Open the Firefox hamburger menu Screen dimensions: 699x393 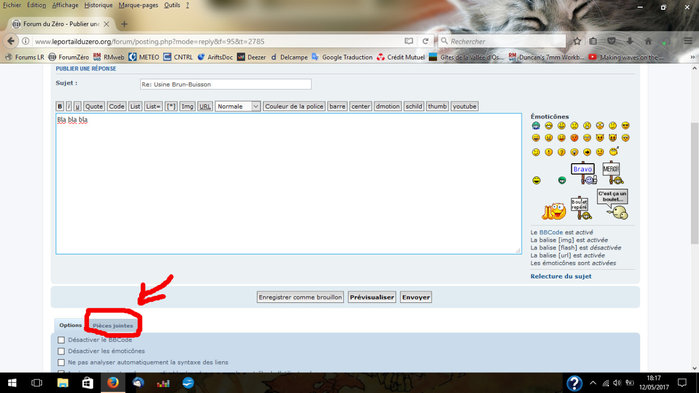688,41
